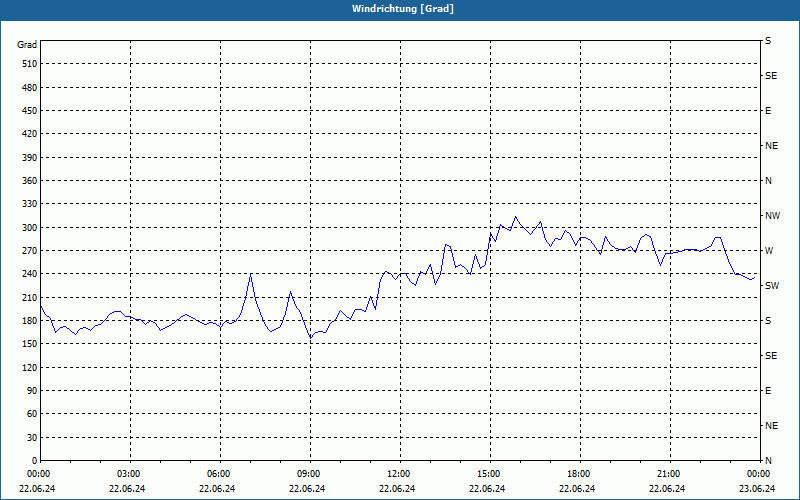Click the 22.06.24 date beneath 12:00
The image size is (800, 500).
[x=397, y=489]
